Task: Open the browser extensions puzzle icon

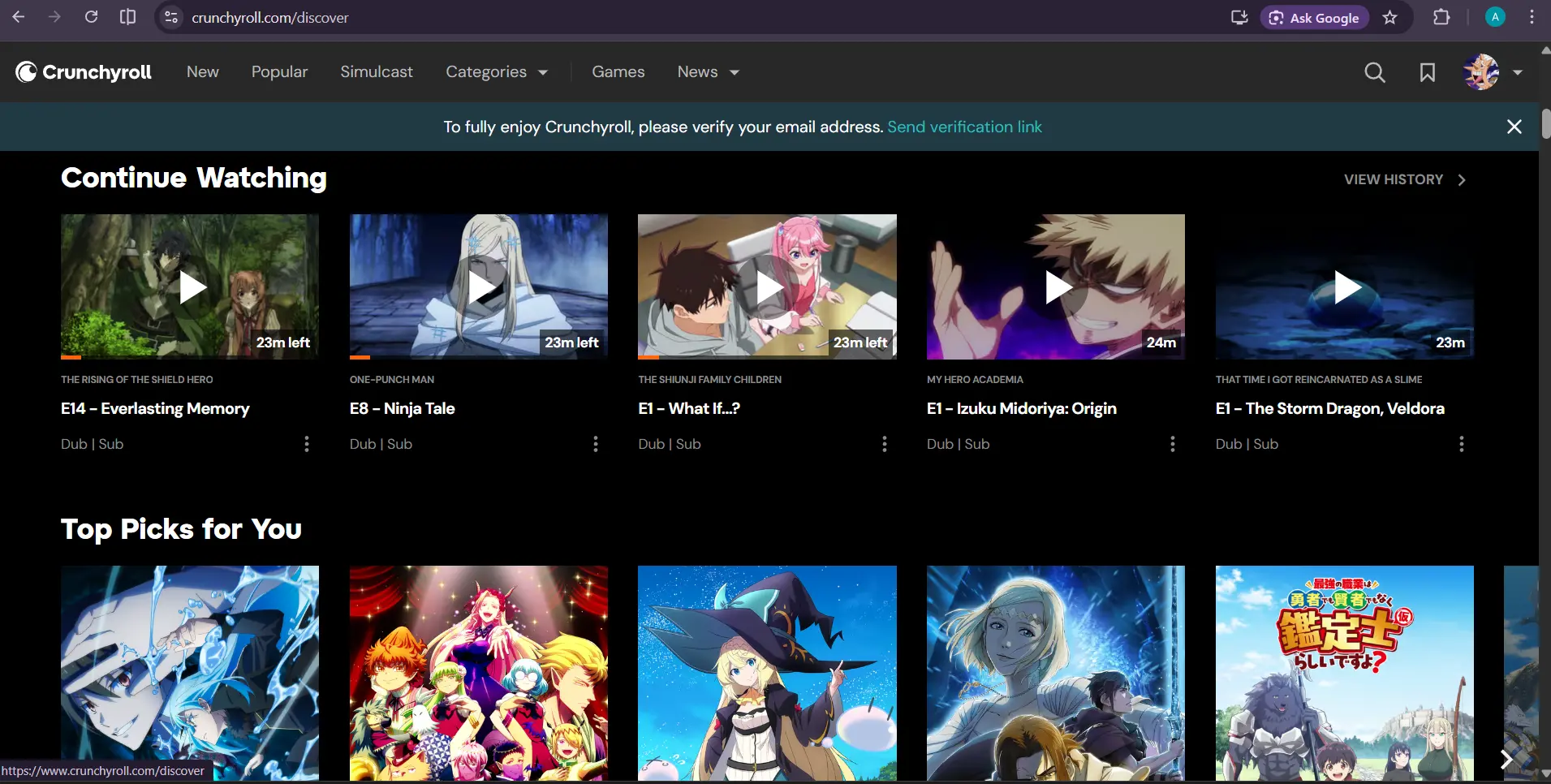Action: point(1441,17)
